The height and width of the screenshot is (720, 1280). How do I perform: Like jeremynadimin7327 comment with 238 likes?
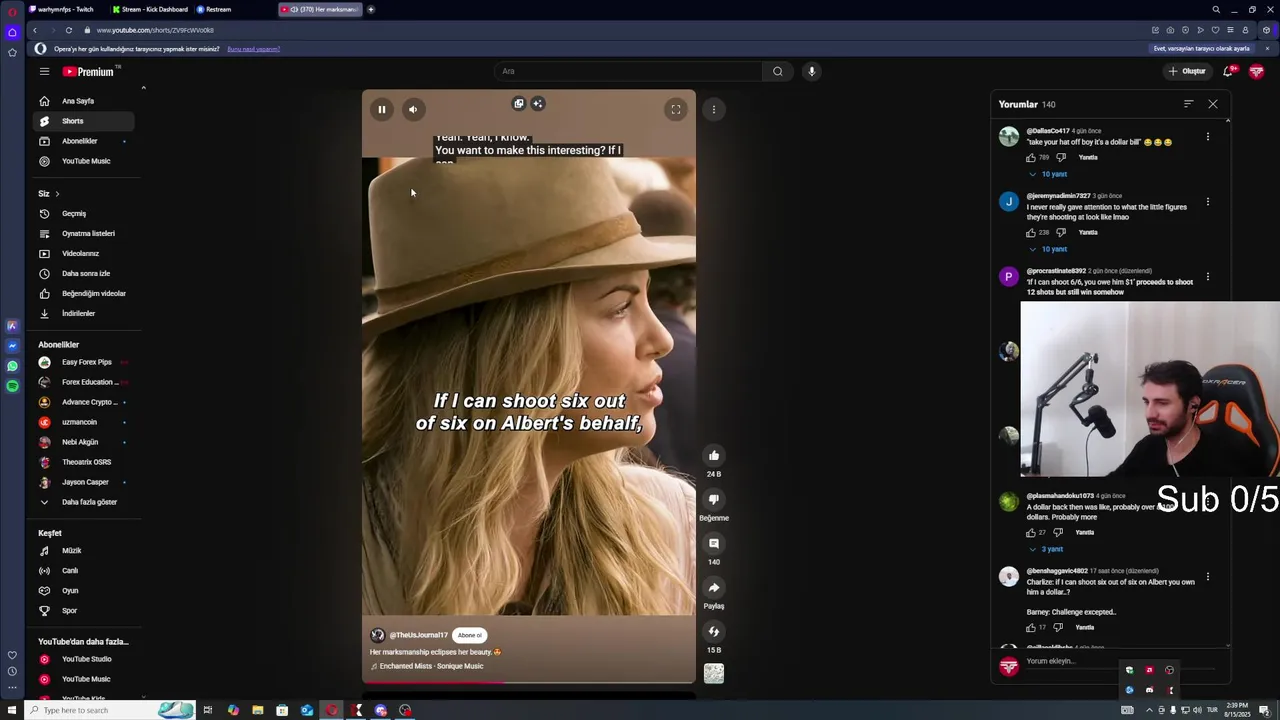coord(1031,232)
